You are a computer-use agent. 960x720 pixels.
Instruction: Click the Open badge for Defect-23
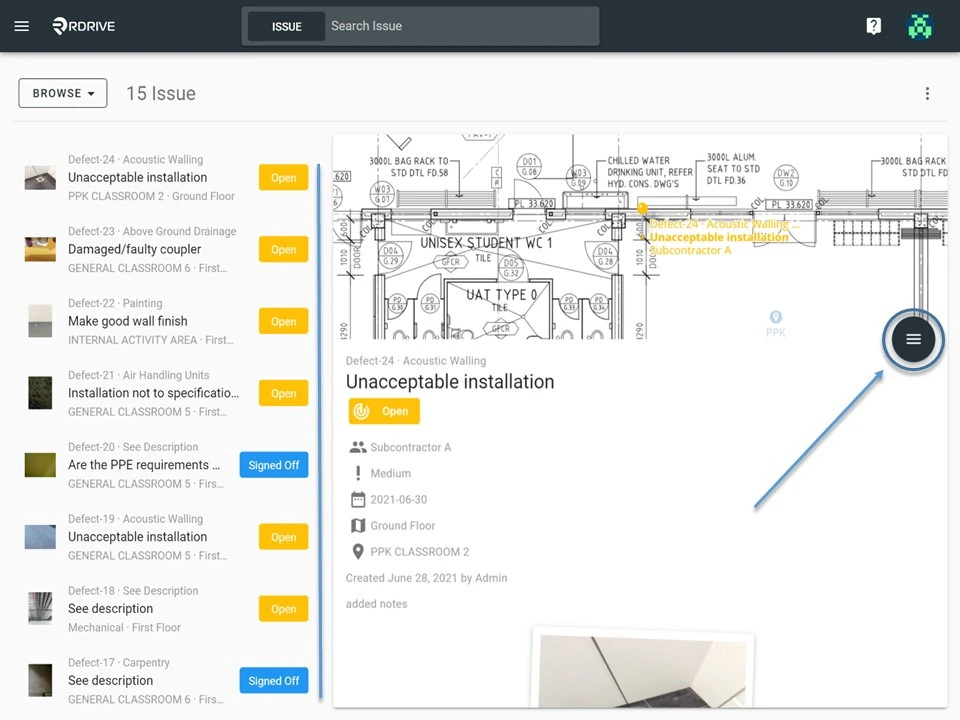[x=283, y=249]
